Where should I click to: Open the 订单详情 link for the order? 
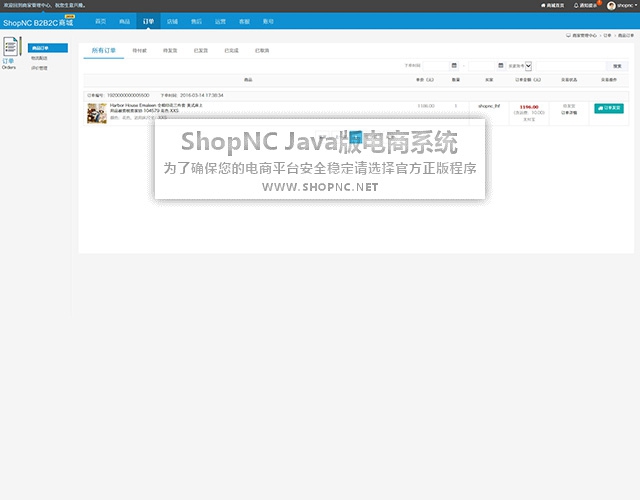[x=569, y=113]
